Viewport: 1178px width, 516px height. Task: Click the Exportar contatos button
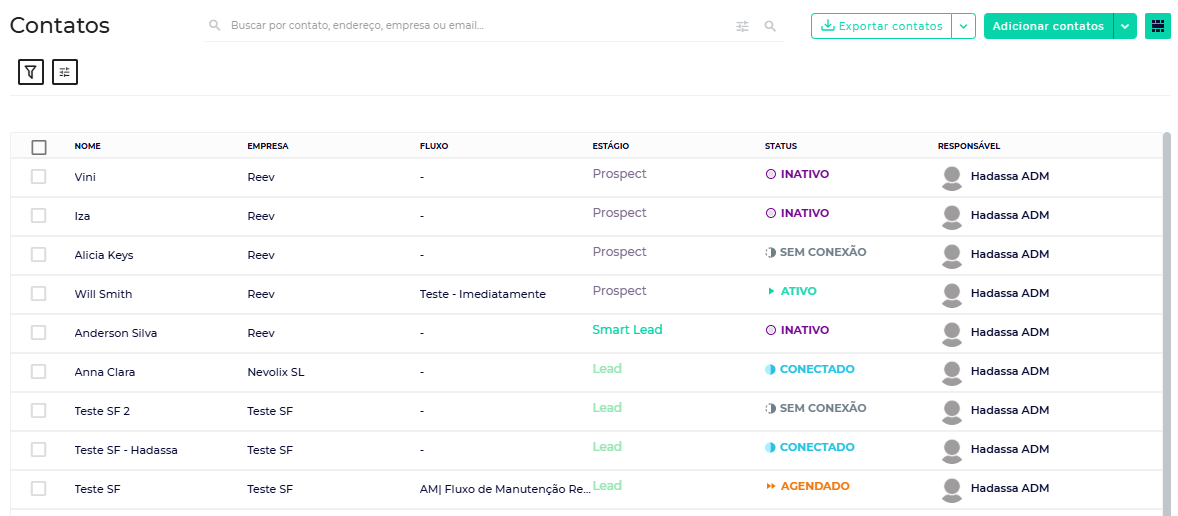pyautogui.click(x=881, y=26)
